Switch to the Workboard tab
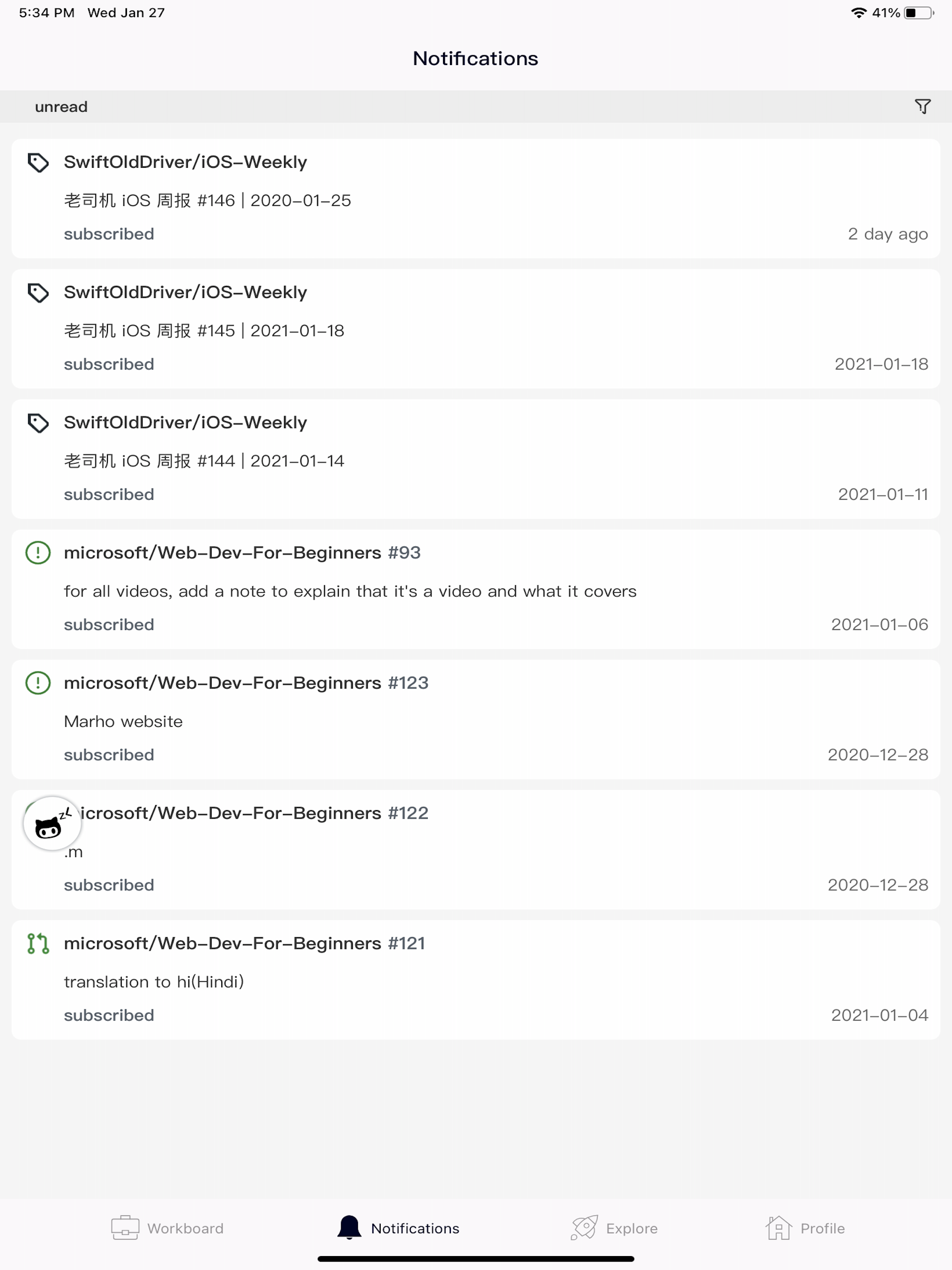 tap(167, 1228)
